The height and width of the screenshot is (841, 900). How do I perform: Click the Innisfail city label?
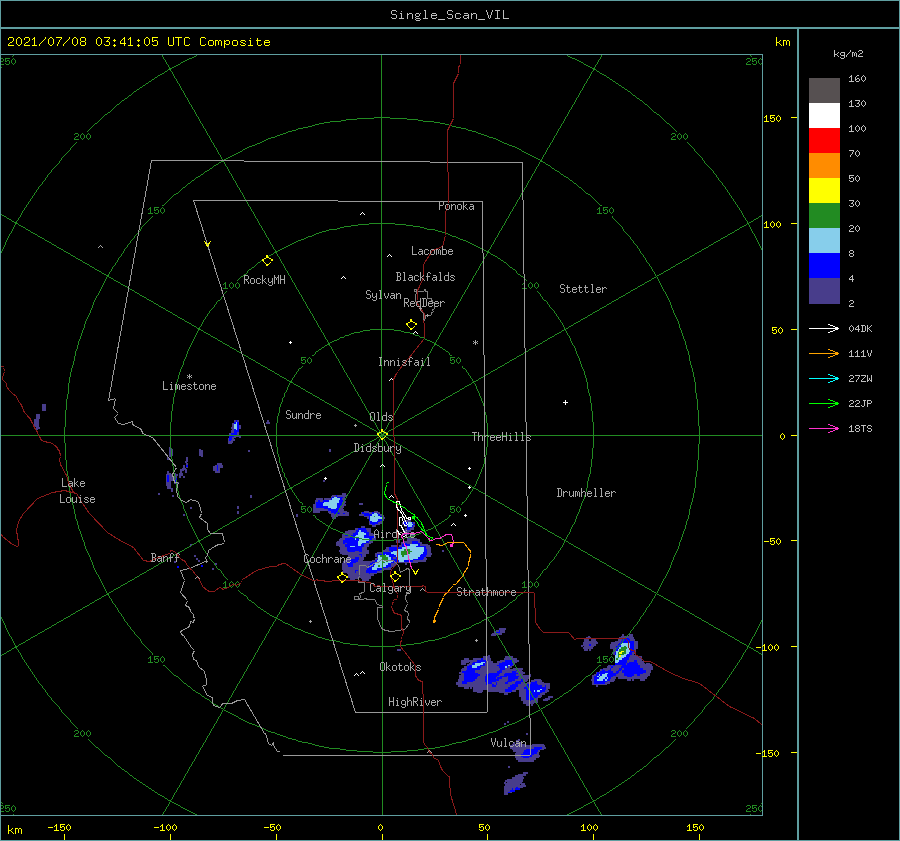click(x=404, y=362)
